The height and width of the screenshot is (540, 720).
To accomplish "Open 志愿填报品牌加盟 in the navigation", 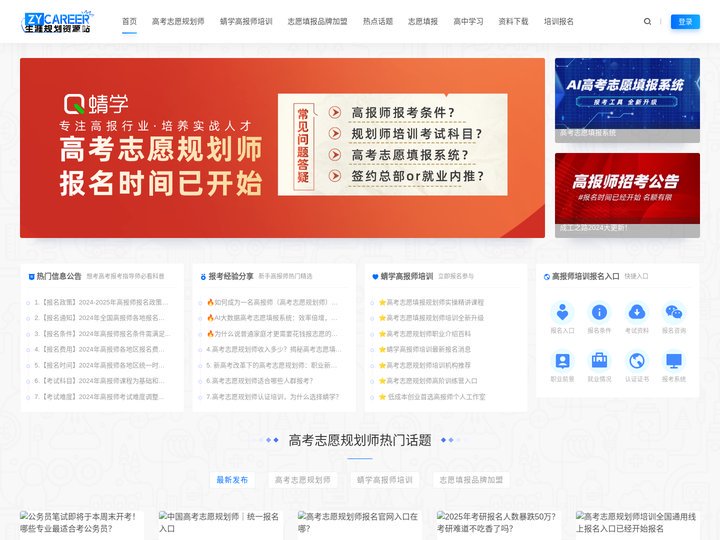I will (318, 22).
